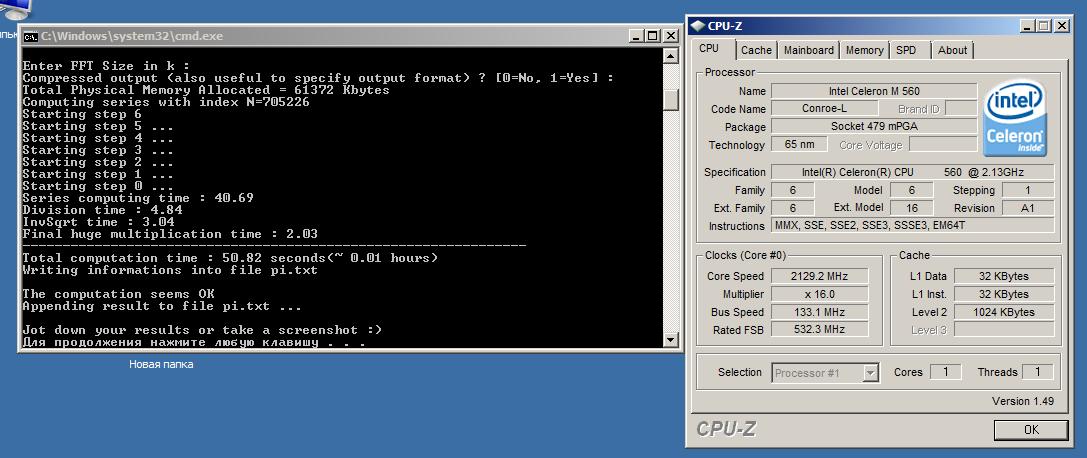Viewport: 1087px width, 458px height.
Task: Click 'InvSqrt time : 3.04' line
Action: (x=98, y=222)
